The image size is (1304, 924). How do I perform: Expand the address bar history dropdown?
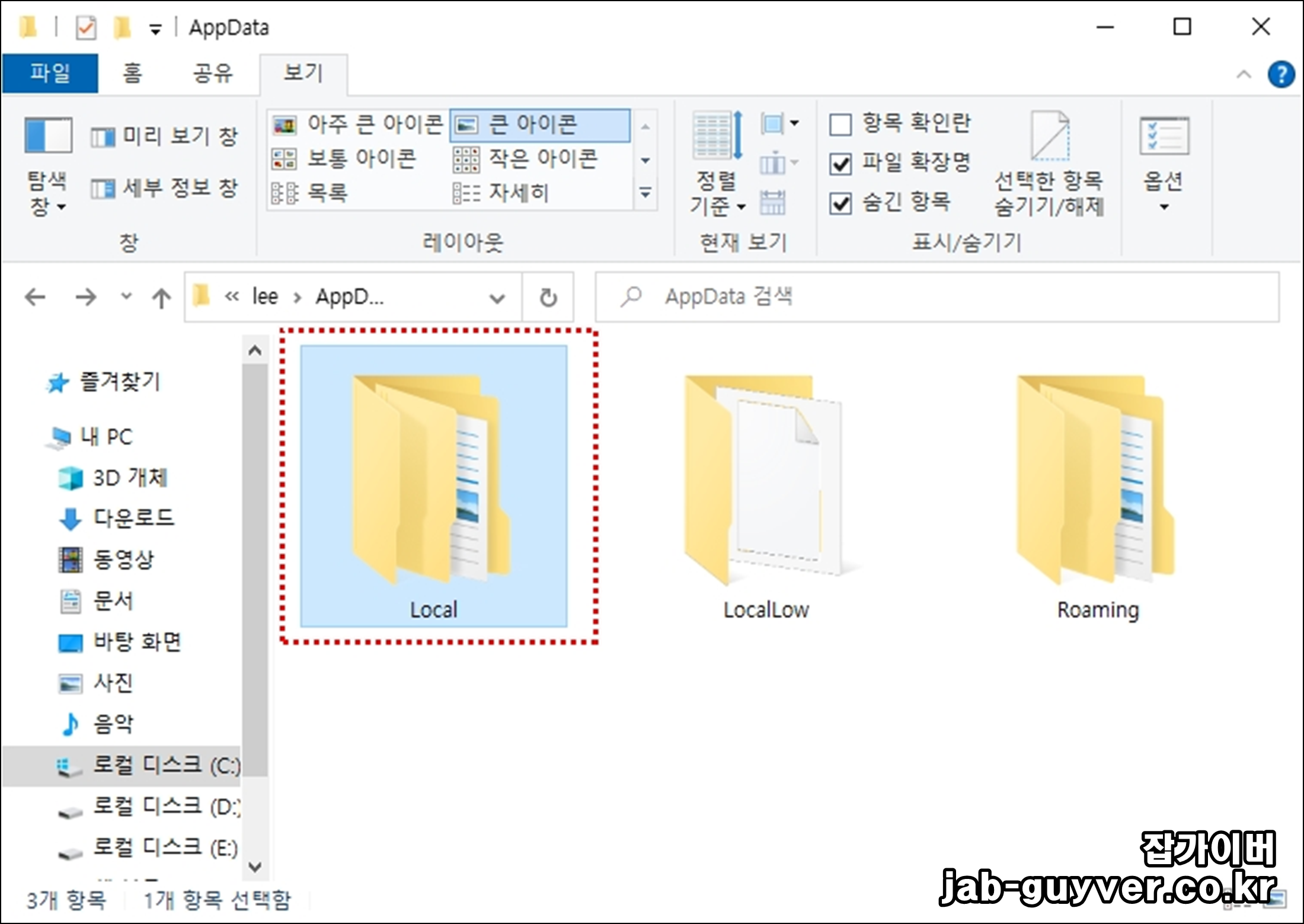coord(497,298)
